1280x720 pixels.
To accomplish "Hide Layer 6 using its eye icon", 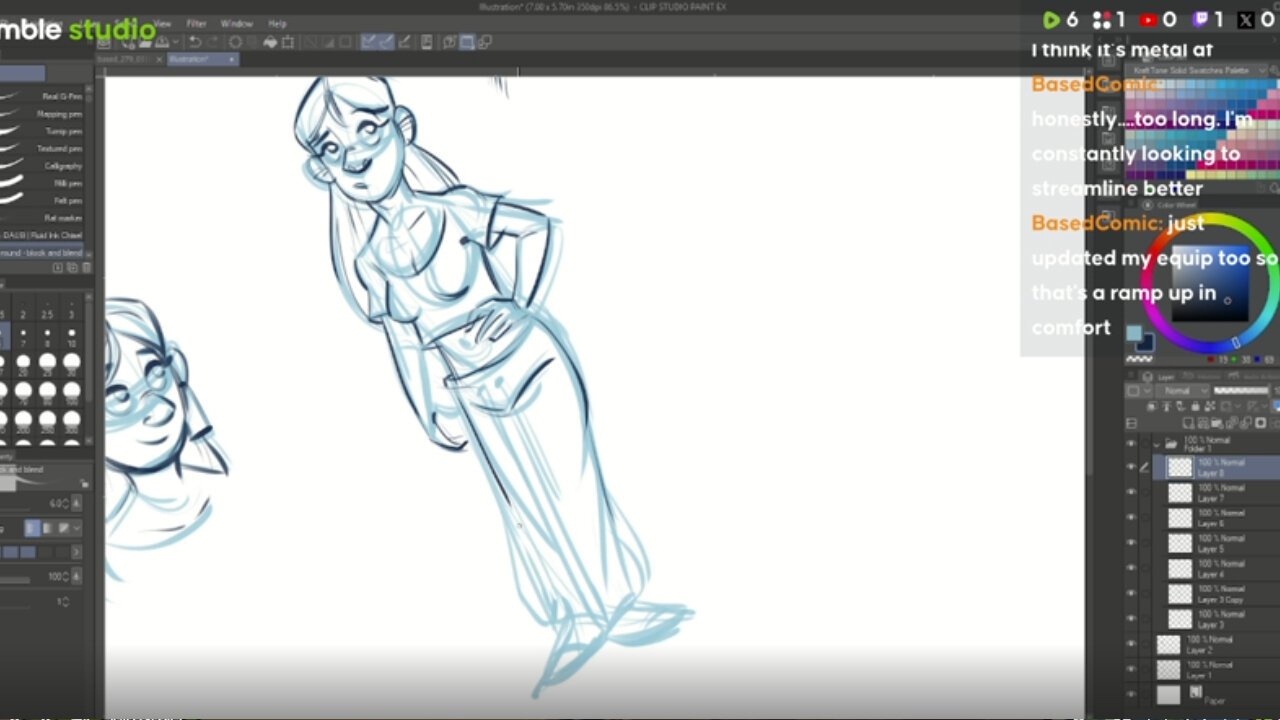I will (x=1131, y=518).
